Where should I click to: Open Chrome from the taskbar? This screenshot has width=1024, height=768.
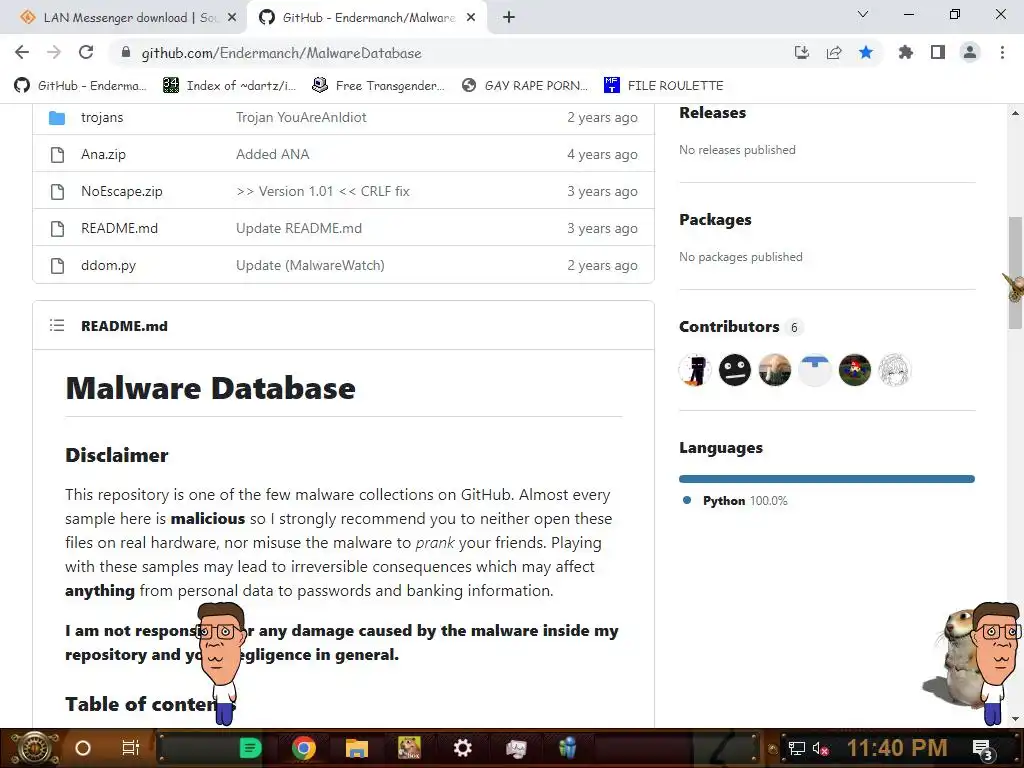tap(303, 748)
